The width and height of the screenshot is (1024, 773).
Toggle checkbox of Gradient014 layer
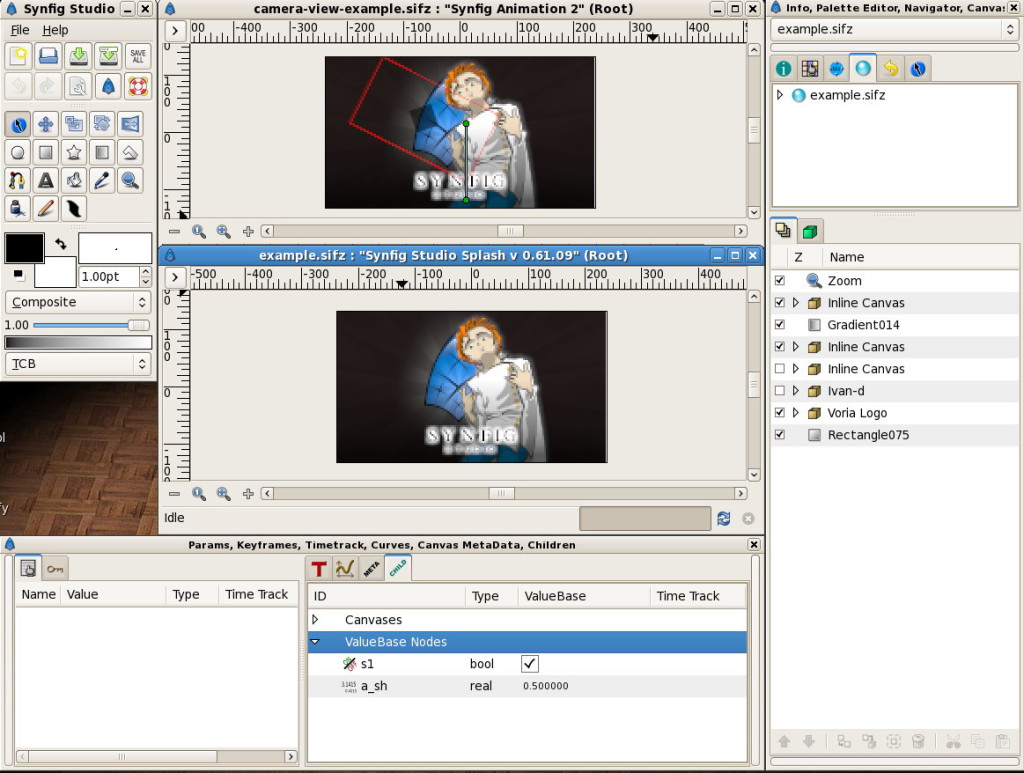780,324
